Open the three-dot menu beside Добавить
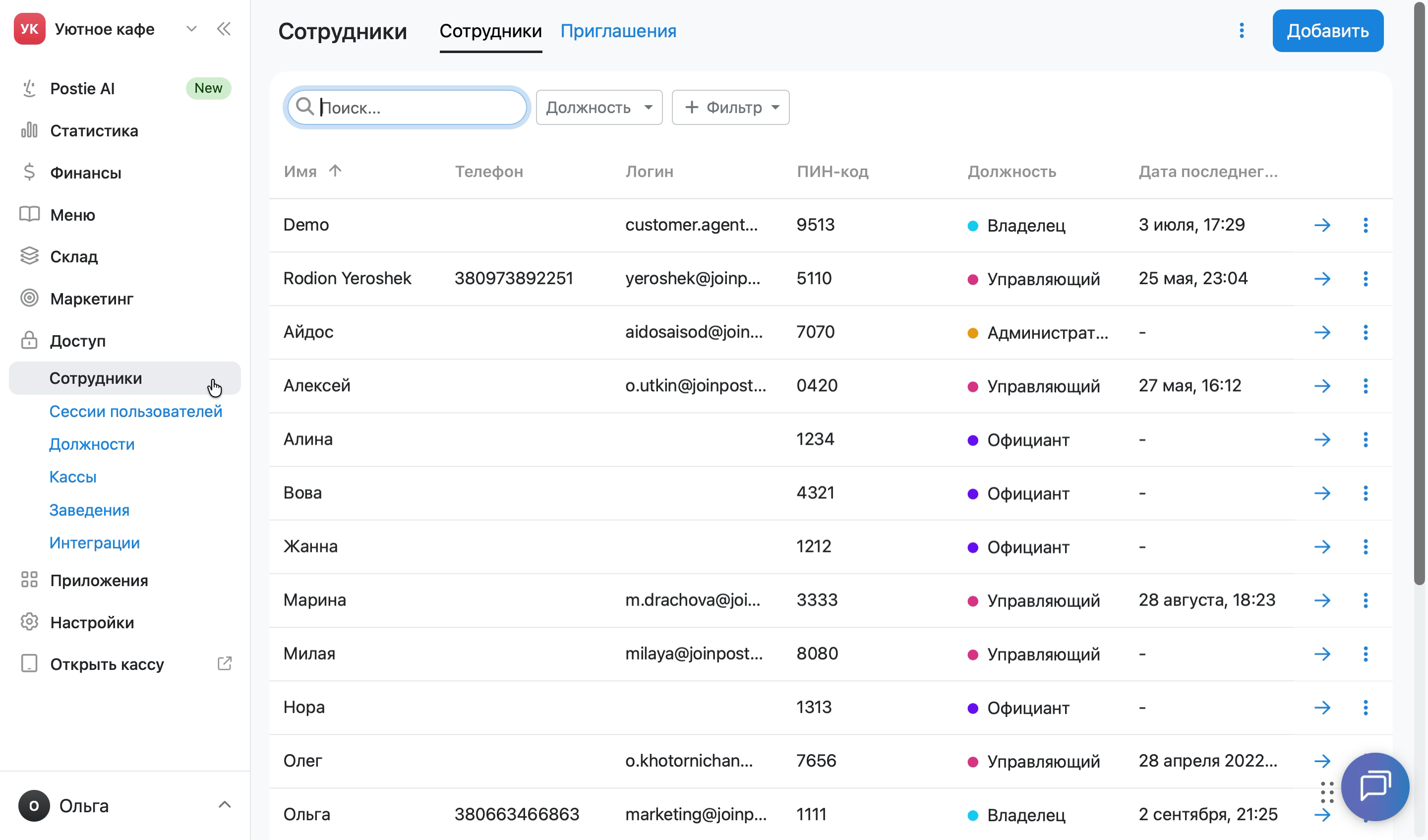 pos(1242,31)
